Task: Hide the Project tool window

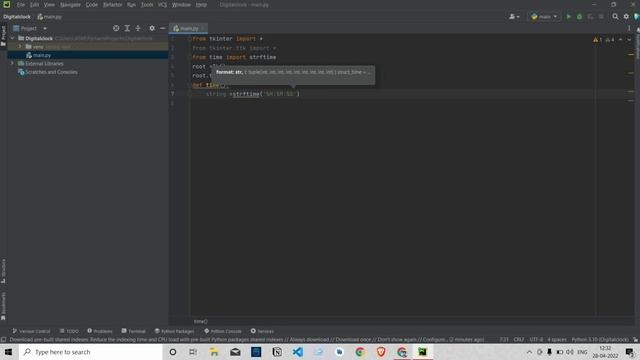Action: (162, 28)
